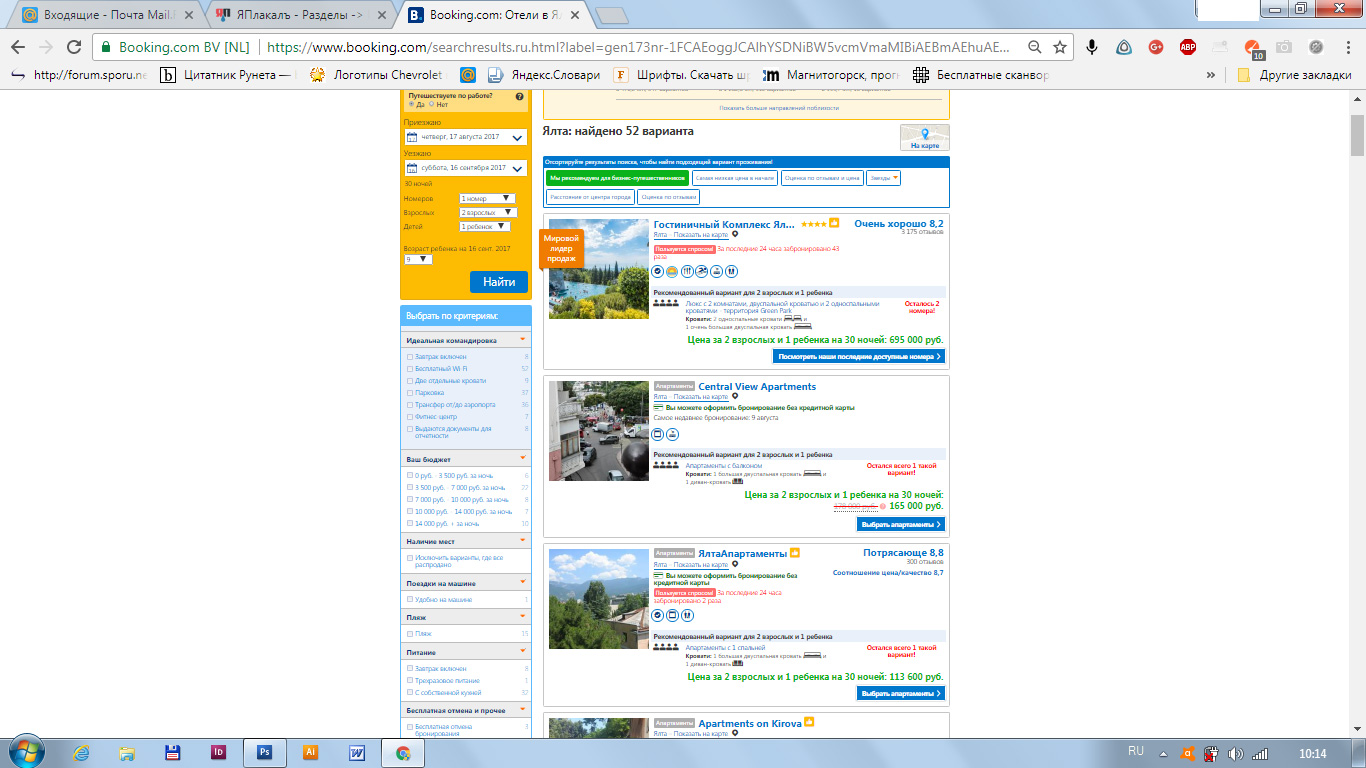Click the swimming pool facility icon of first hotel

click(702, 271)
